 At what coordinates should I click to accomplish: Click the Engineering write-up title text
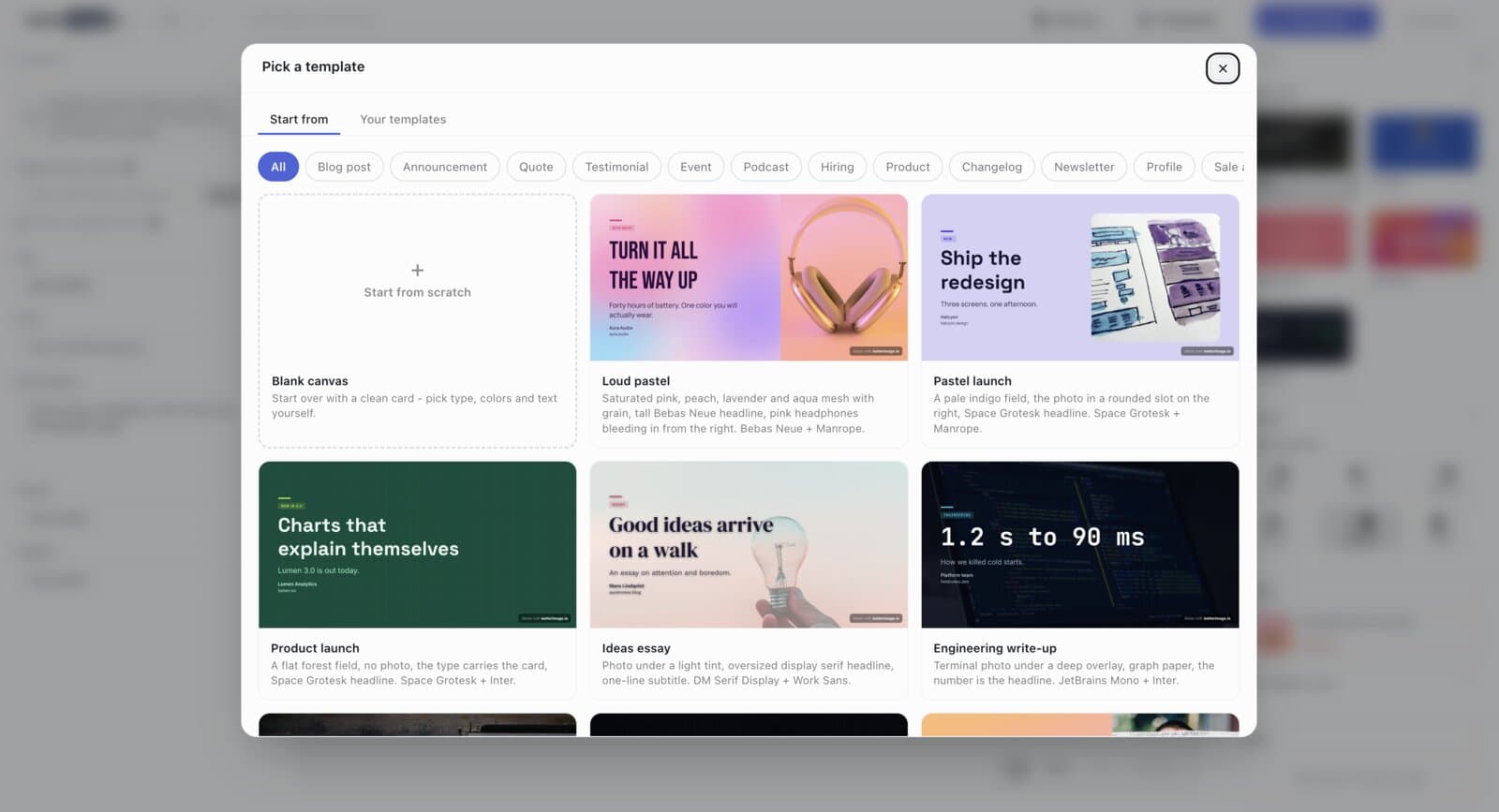click(995, 648)
